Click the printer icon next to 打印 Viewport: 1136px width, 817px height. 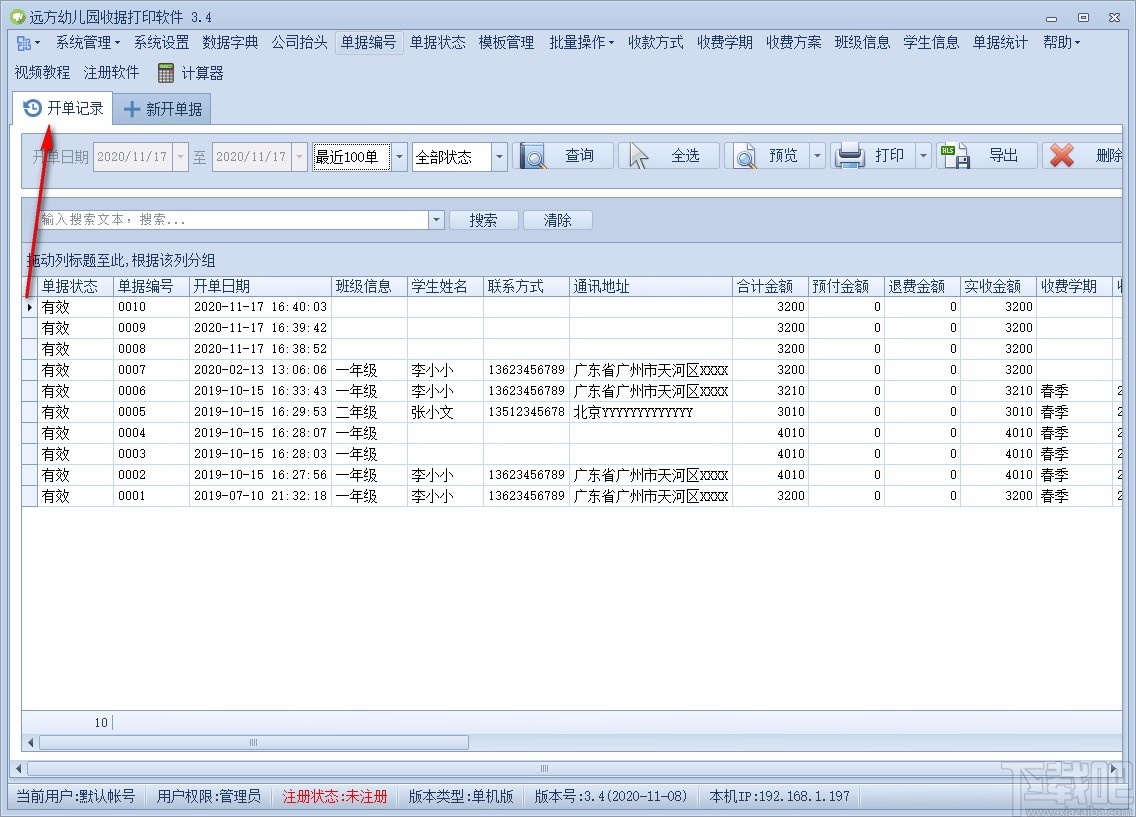[x=849, y=156]
